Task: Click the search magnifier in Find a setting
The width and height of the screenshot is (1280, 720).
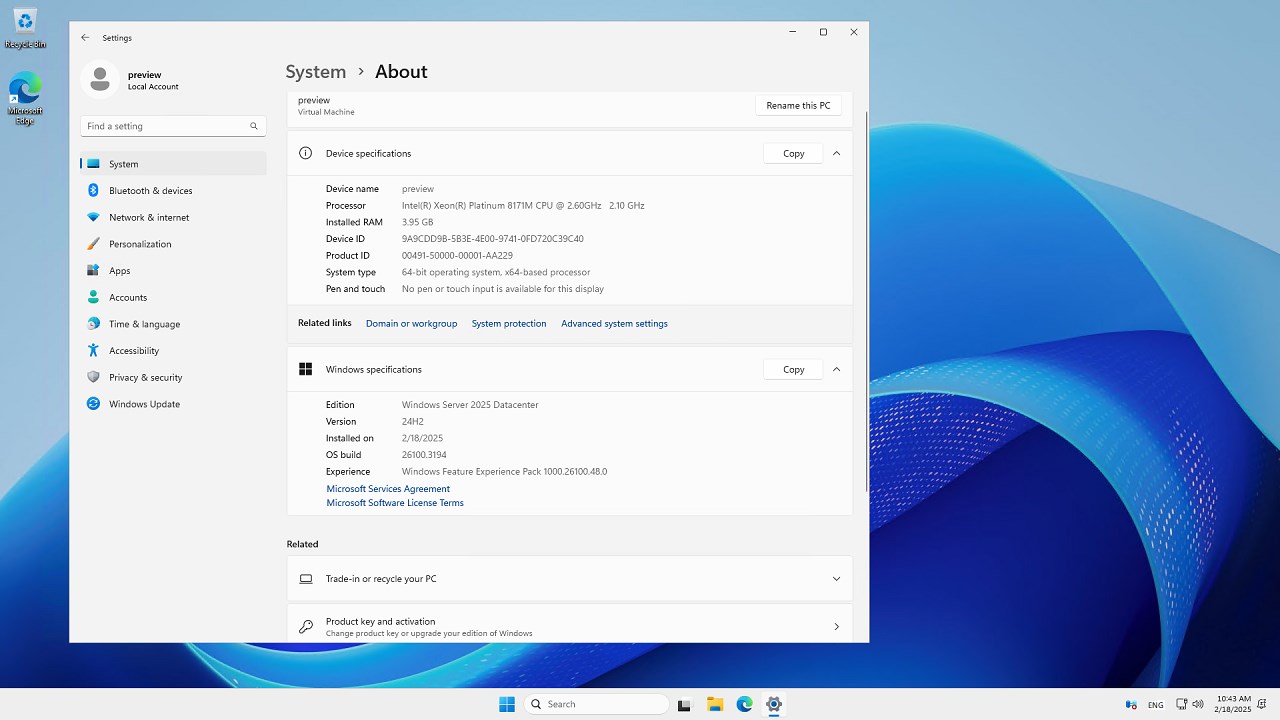Action: (x=254, y=126)
